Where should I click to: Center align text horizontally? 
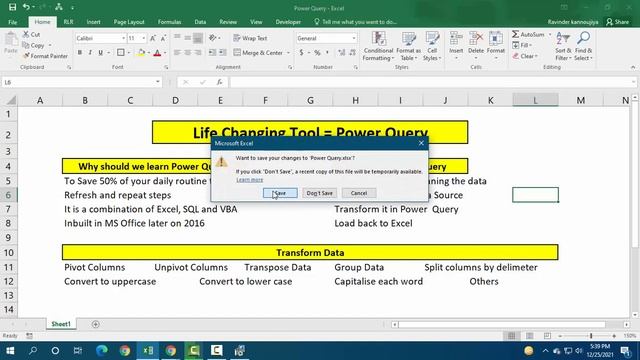tap(187, 53)
